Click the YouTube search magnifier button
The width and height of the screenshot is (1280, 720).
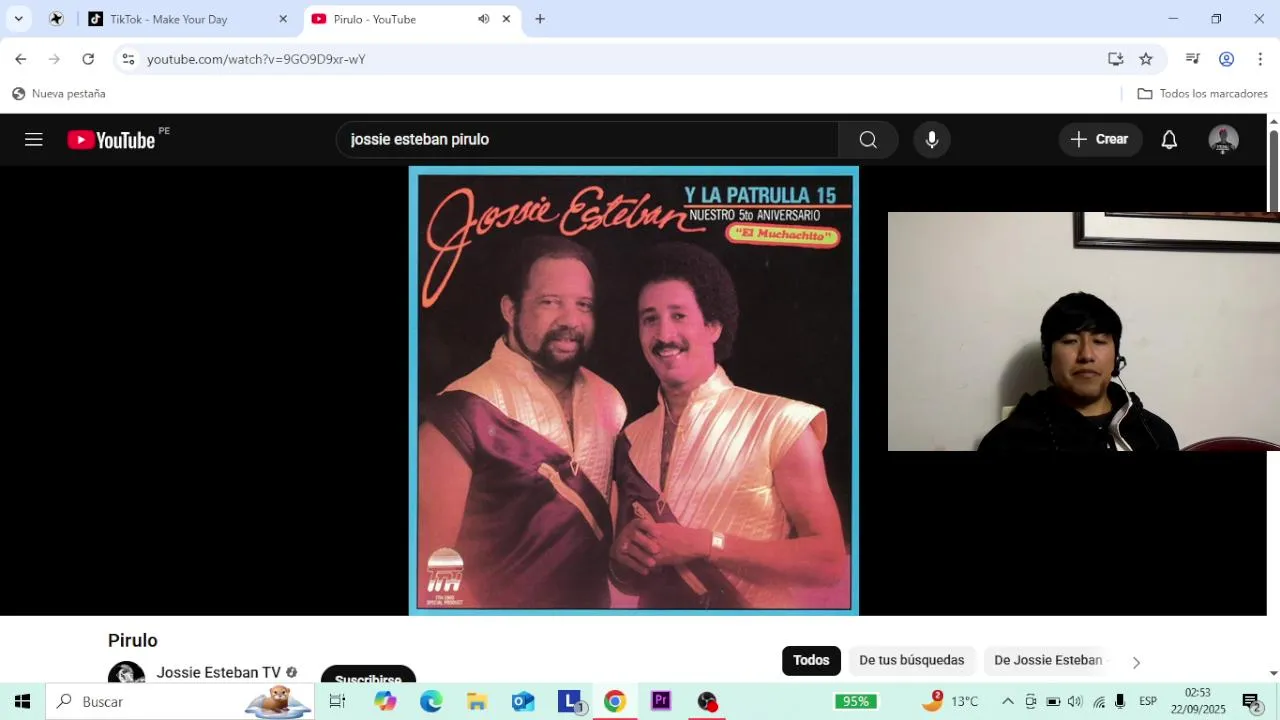(868, 140)
